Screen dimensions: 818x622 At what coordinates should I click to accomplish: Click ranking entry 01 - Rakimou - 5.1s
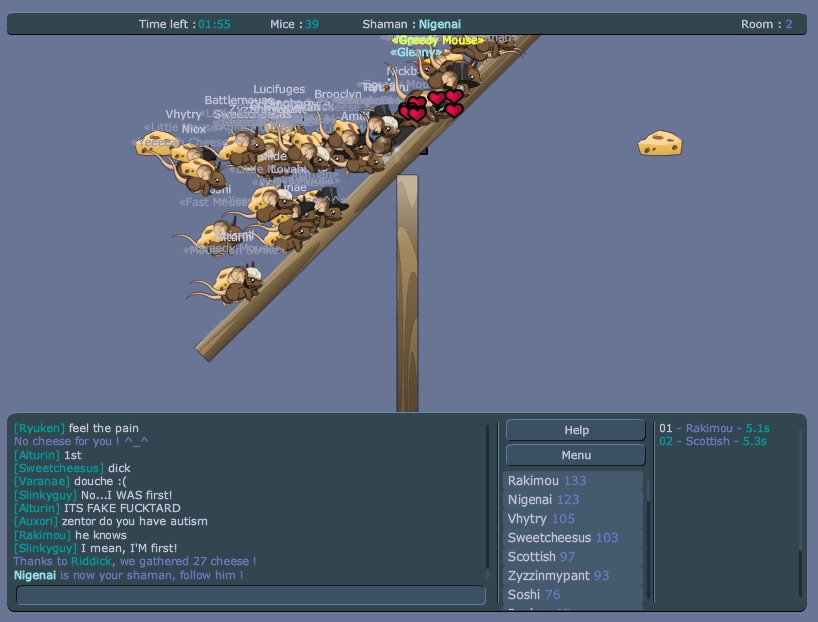(x=714, y=428)
